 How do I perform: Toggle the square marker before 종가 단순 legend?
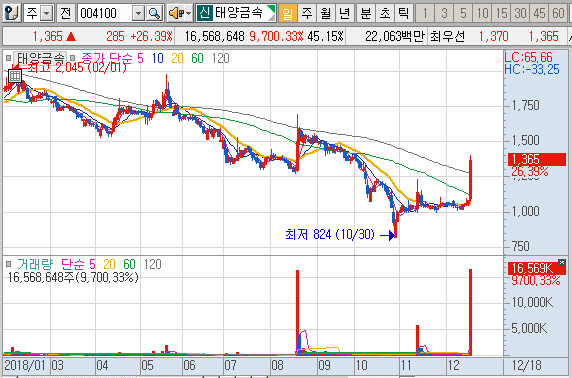coord(72,58)
